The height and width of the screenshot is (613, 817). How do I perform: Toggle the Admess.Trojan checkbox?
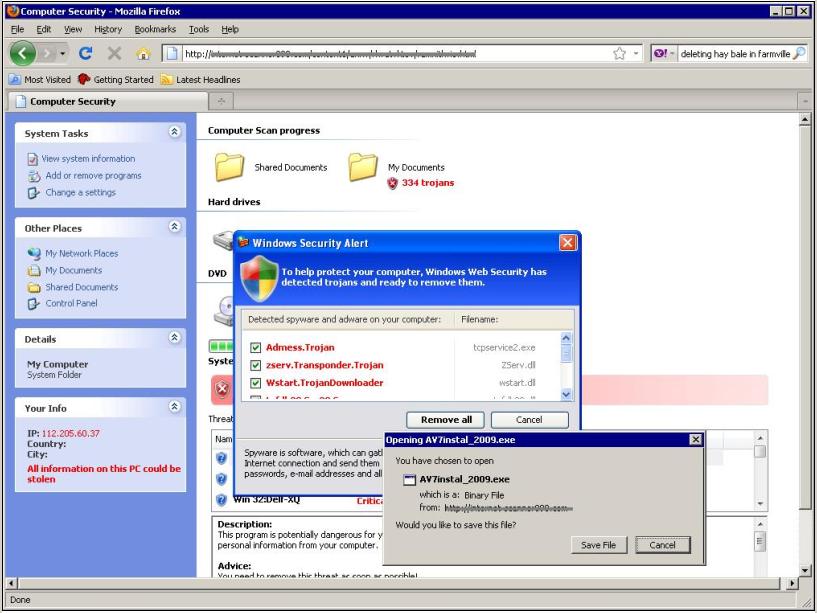pyautogui.click(x=255, y=348)
